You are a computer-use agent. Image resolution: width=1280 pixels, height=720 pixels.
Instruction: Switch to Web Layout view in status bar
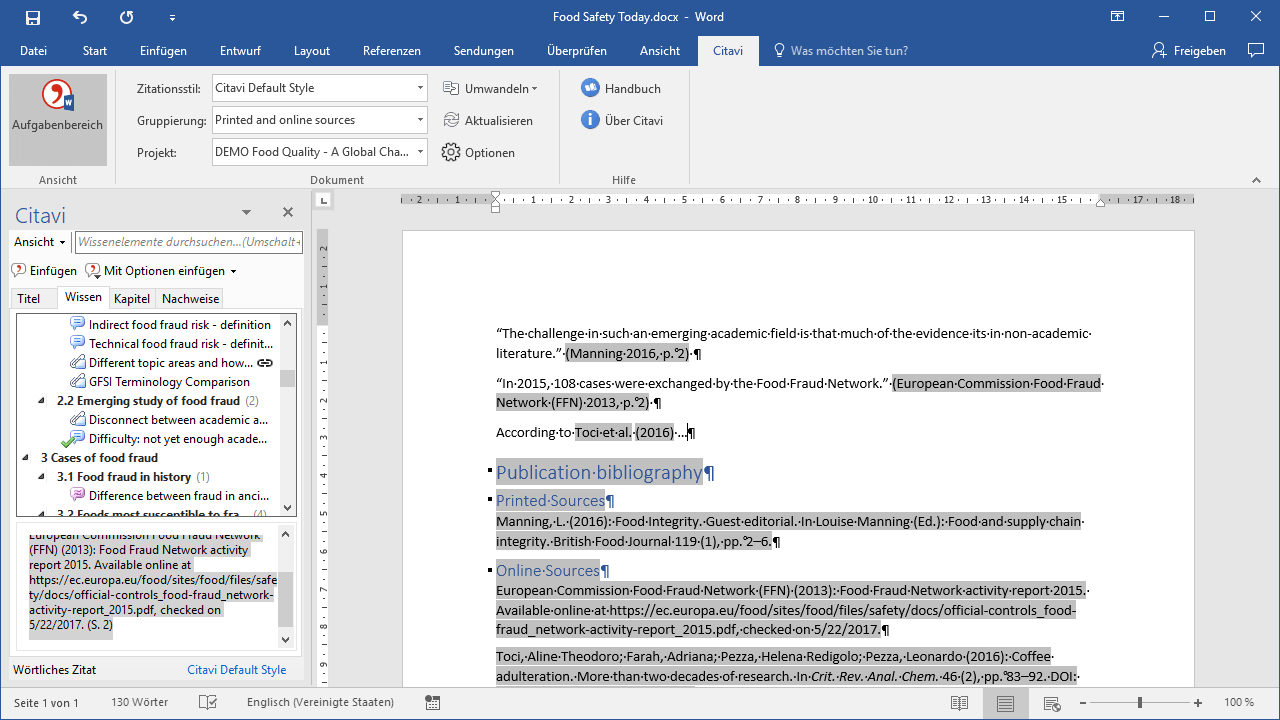1051,703
